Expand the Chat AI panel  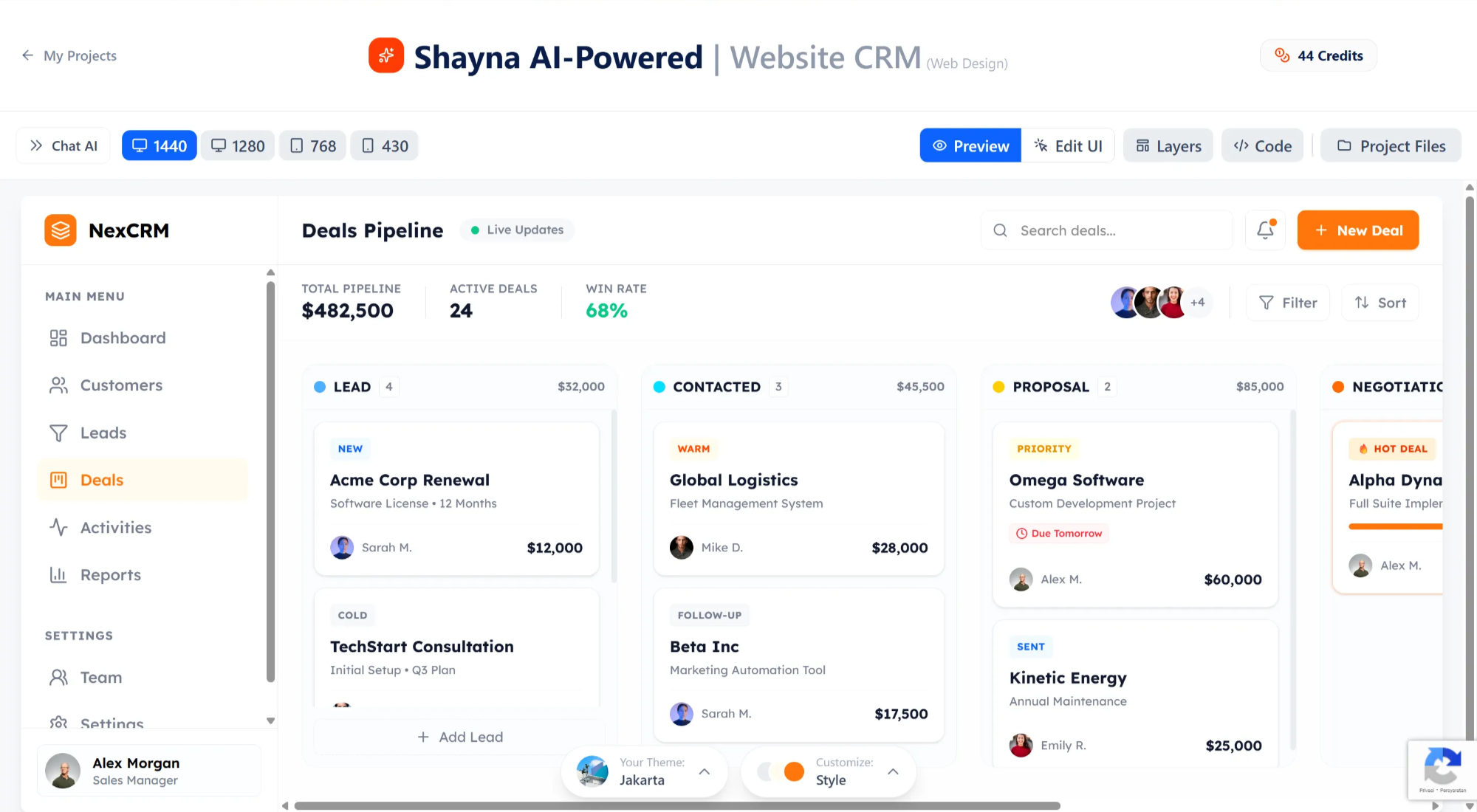tap(64, 146)
